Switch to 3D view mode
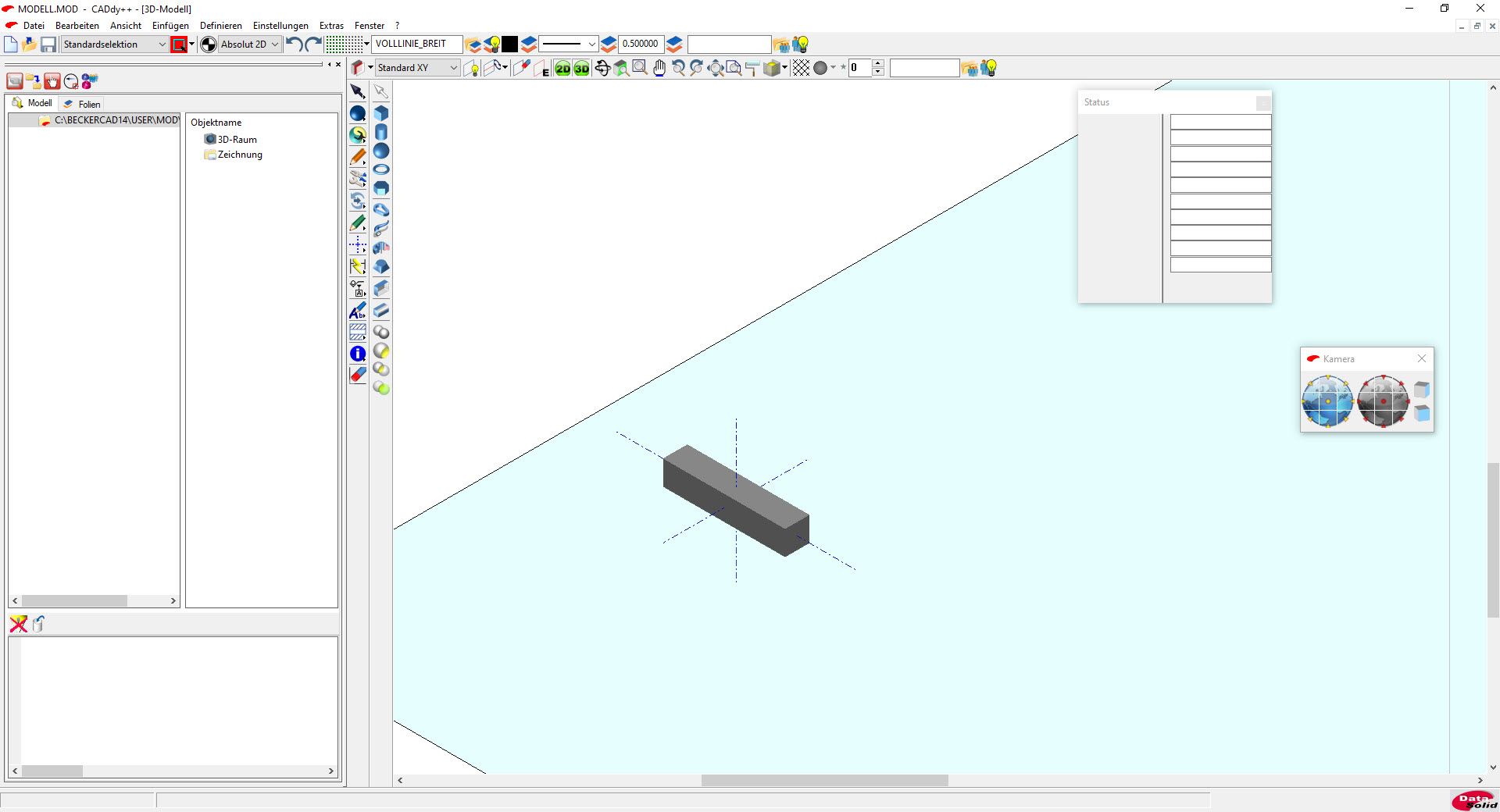The width and height of the screenshot is (1500, 812). [x=581, y=68]
